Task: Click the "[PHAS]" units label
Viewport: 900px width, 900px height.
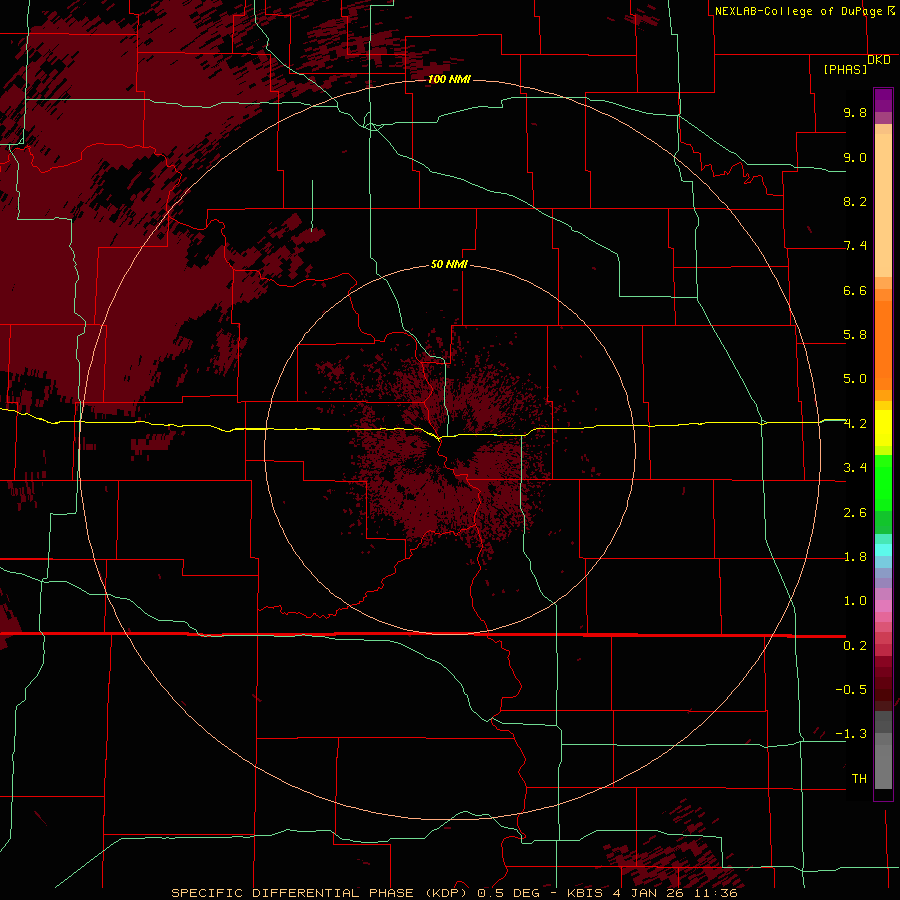Action: pos(845,70)
